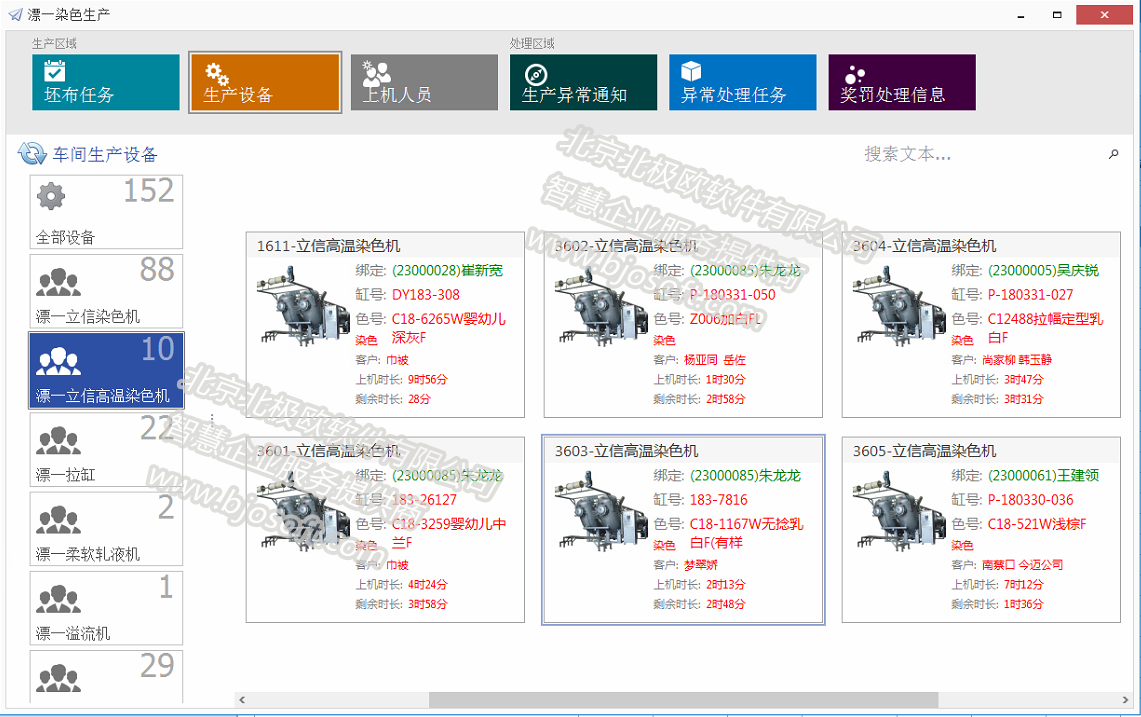1141x717 pixels.
Task: Maximize the 漂一染色生产 window
Action: (x=1057, y=15)
